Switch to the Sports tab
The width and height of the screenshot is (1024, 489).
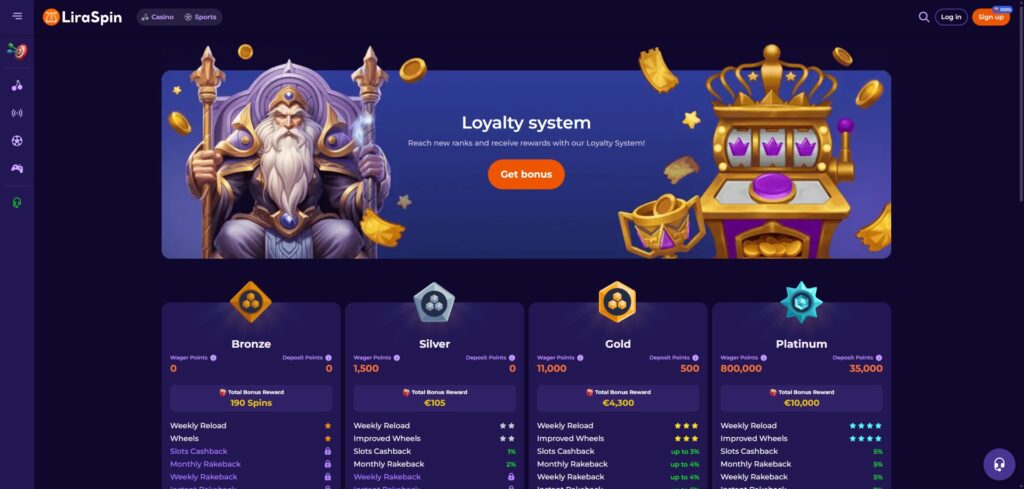pyautogui.click(x=200, y=17)
